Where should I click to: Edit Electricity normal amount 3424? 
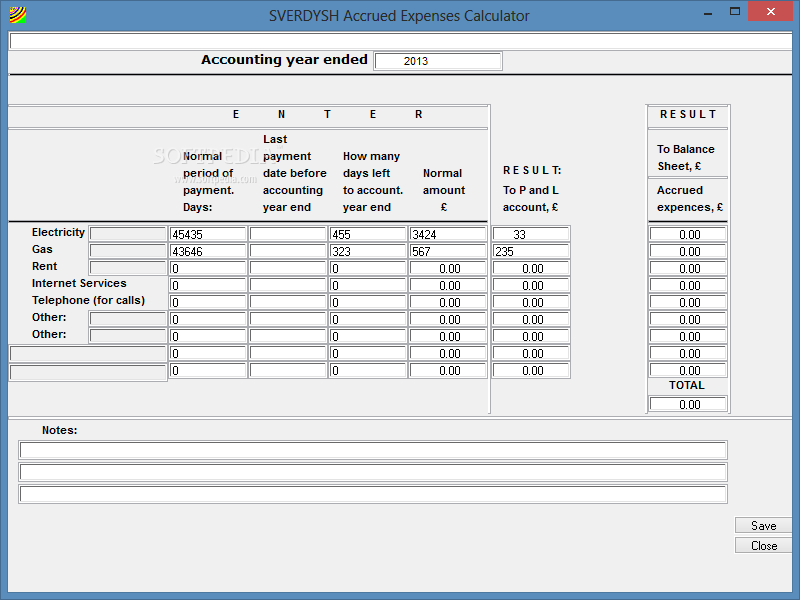pos(448,234)
